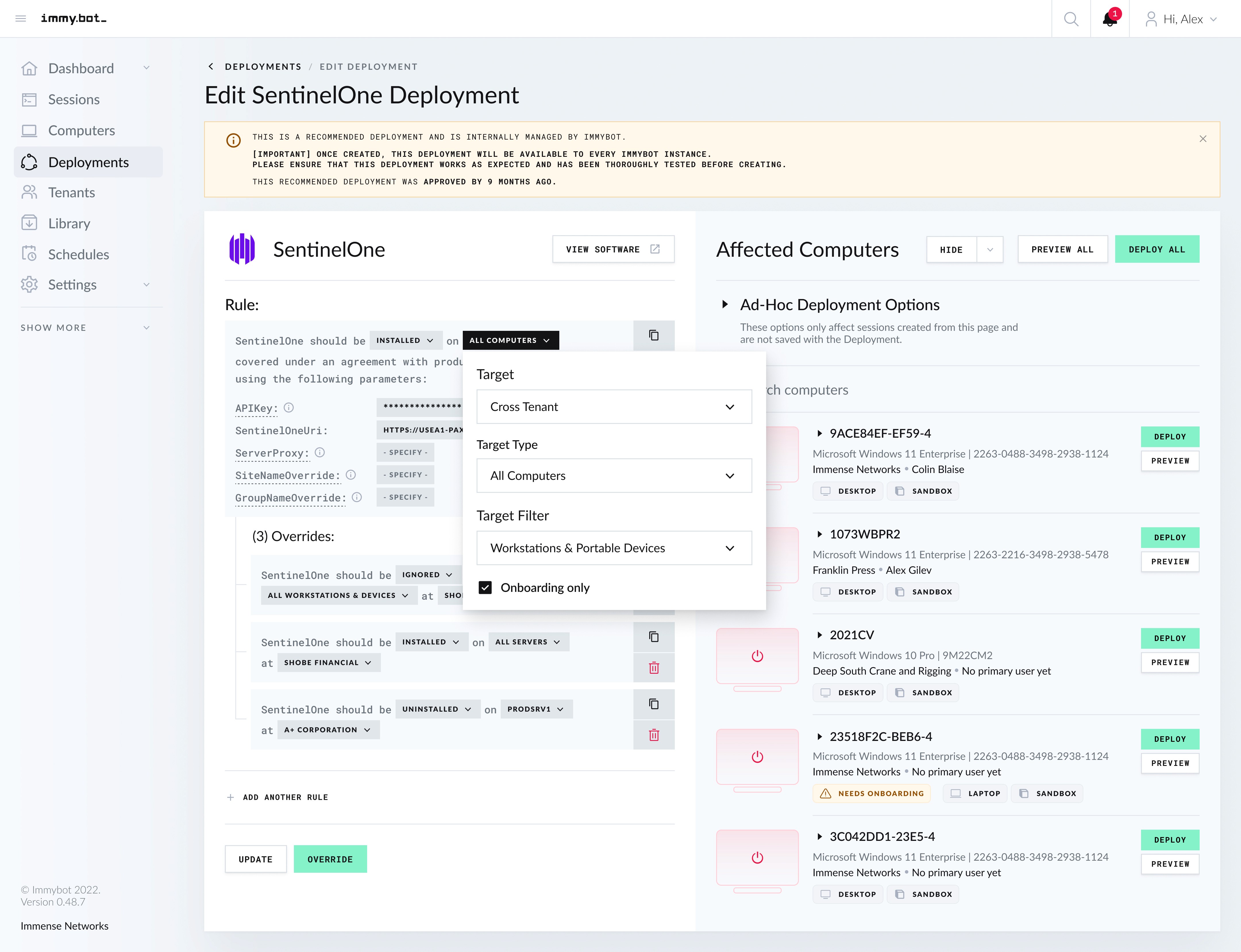The height and width of the screenshot is (952, 1241).
Task: Click the hamburger menu icon
Action: pyautogui.click(x=21, y=19)
